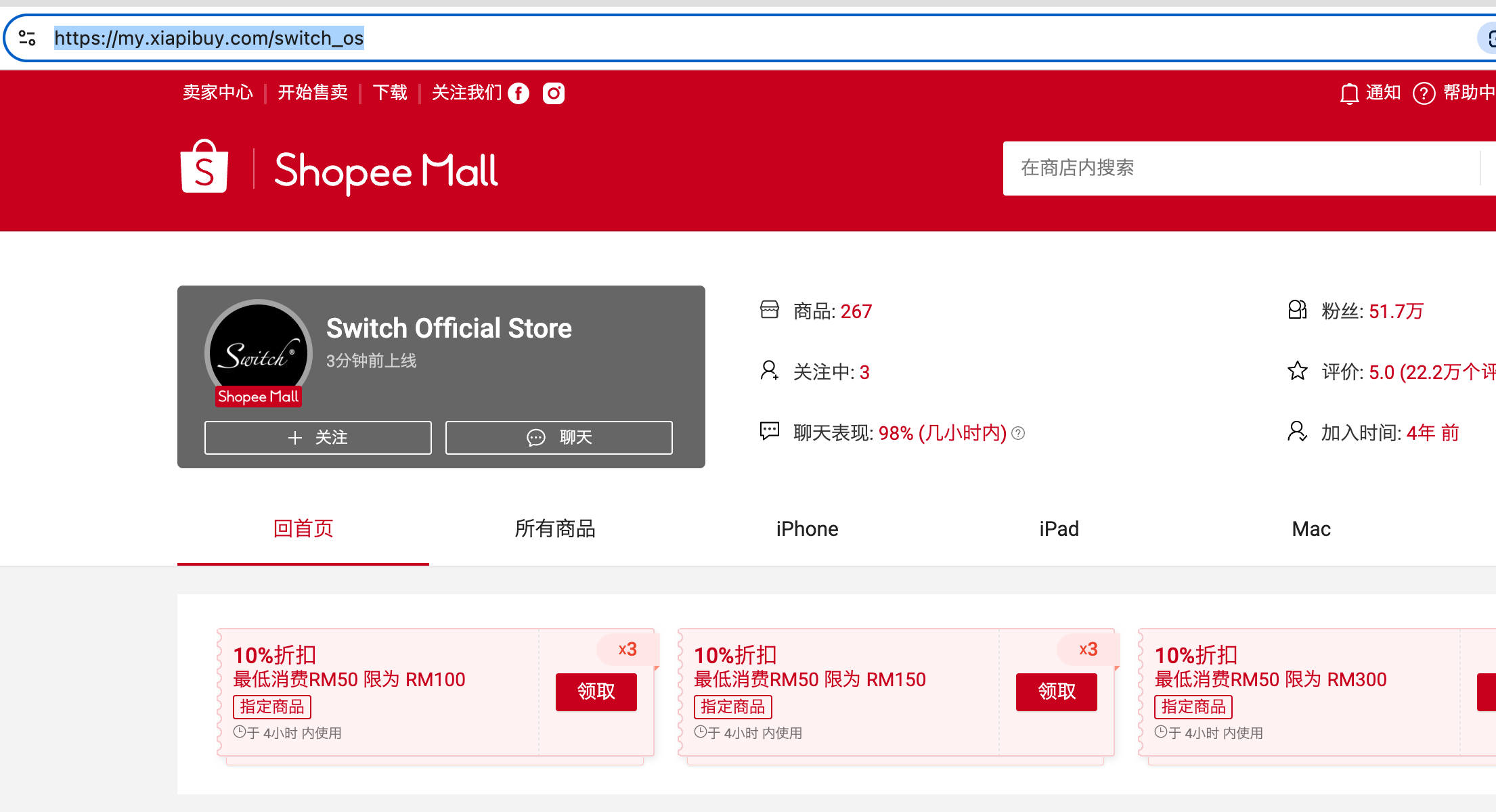1496x812 pixels.
Task: Switch to the 回首页 tab
Action: coord(303,529)
